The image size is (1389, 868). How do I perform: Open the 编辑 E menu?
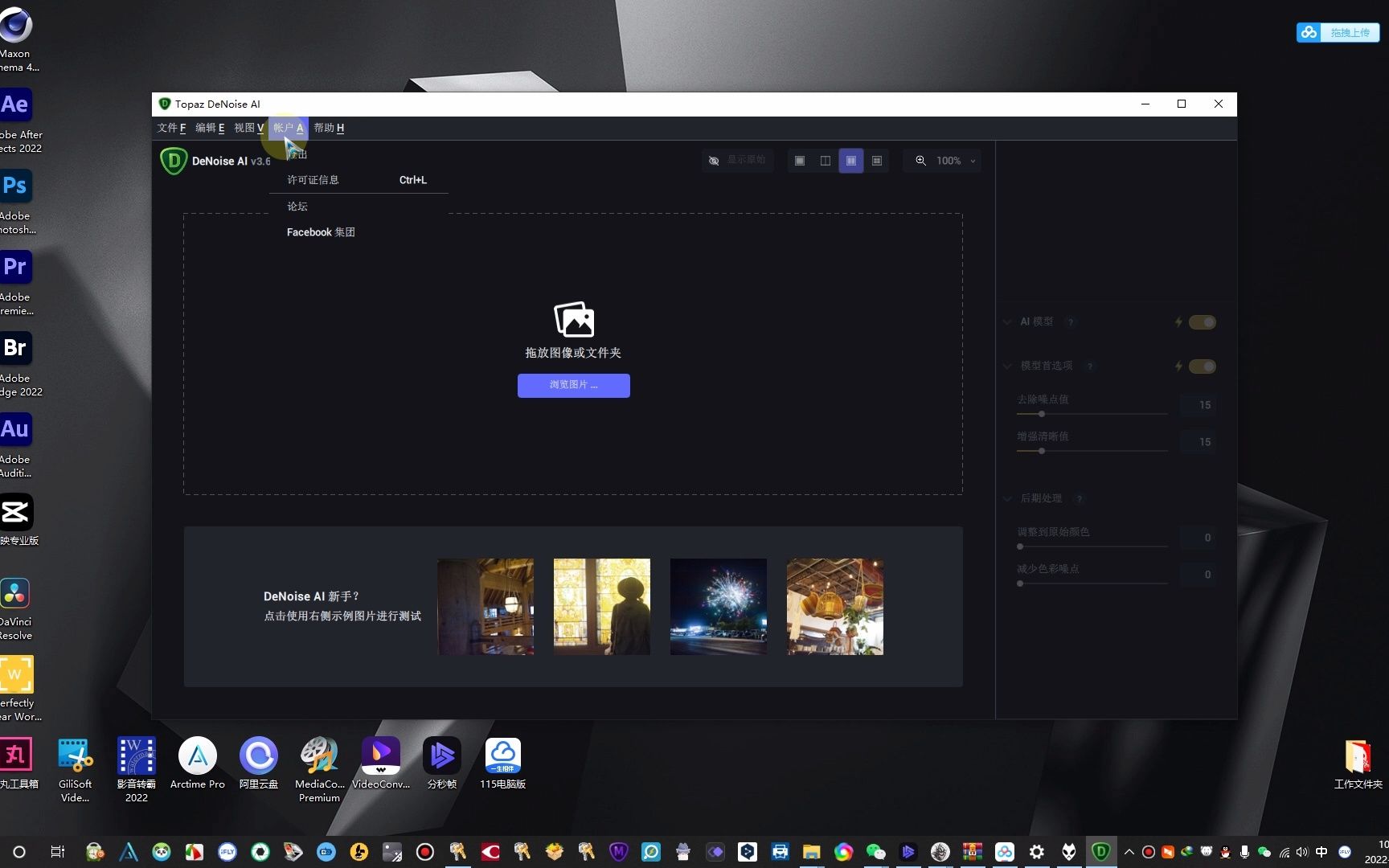pos(210,128)
